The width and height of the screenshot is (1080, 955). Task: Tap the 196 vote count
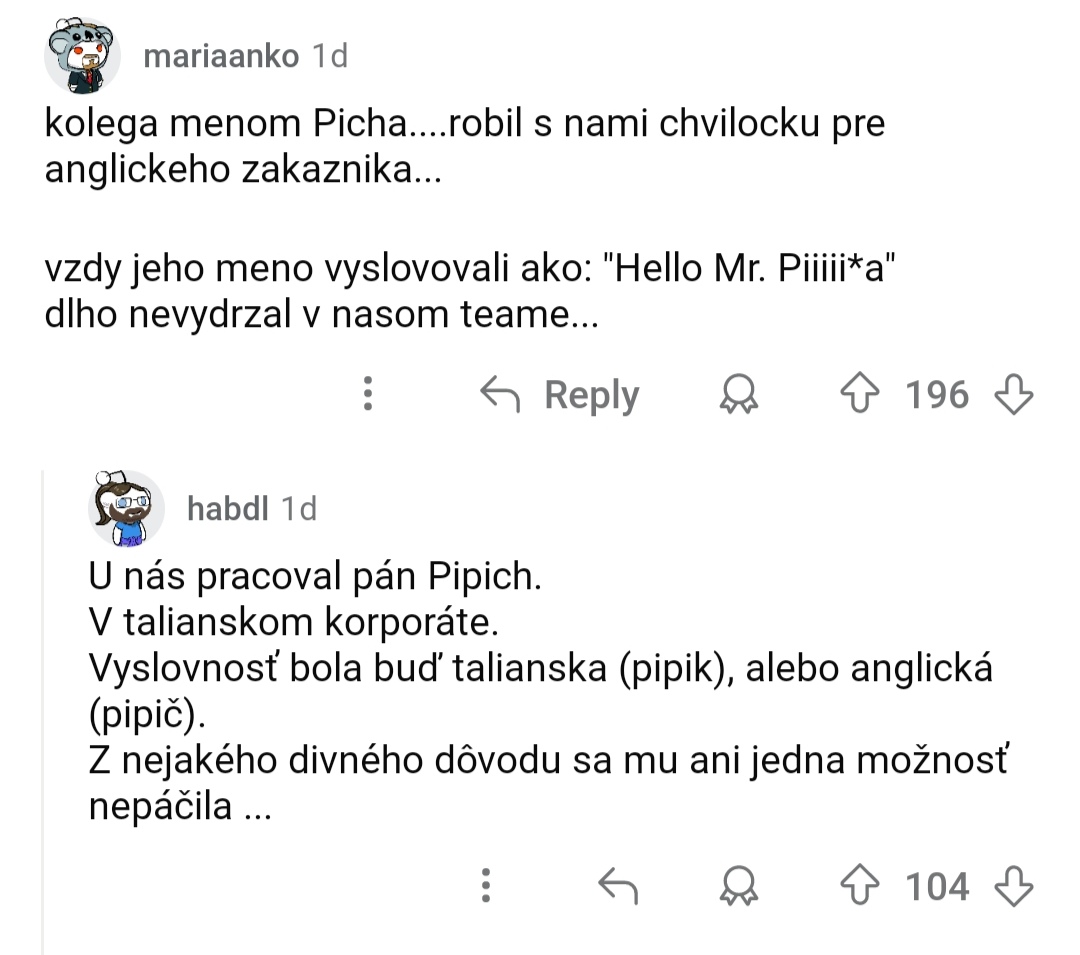[938, 396]
